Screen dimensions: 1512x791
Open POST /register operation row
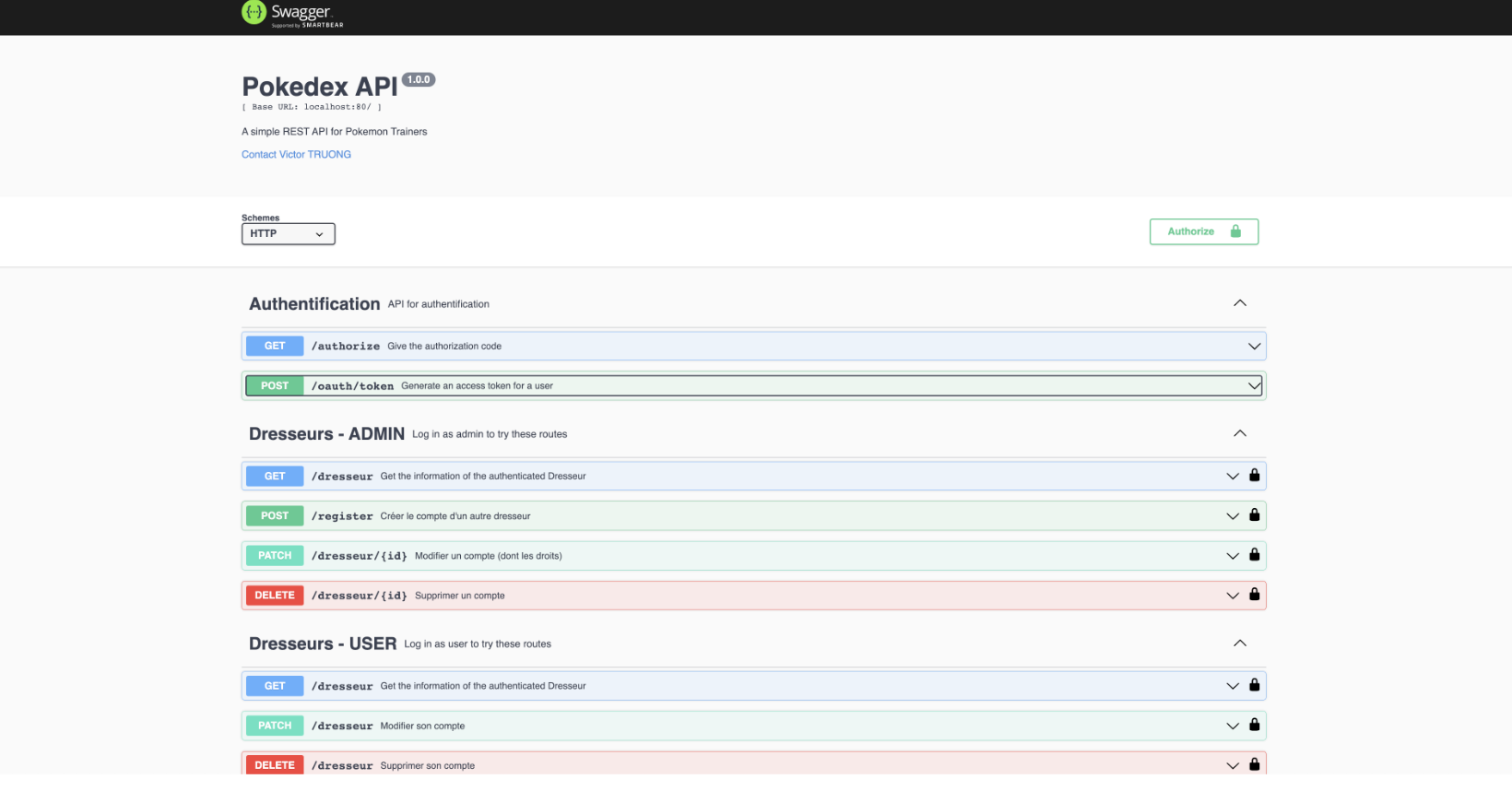[x=738, y=516]
